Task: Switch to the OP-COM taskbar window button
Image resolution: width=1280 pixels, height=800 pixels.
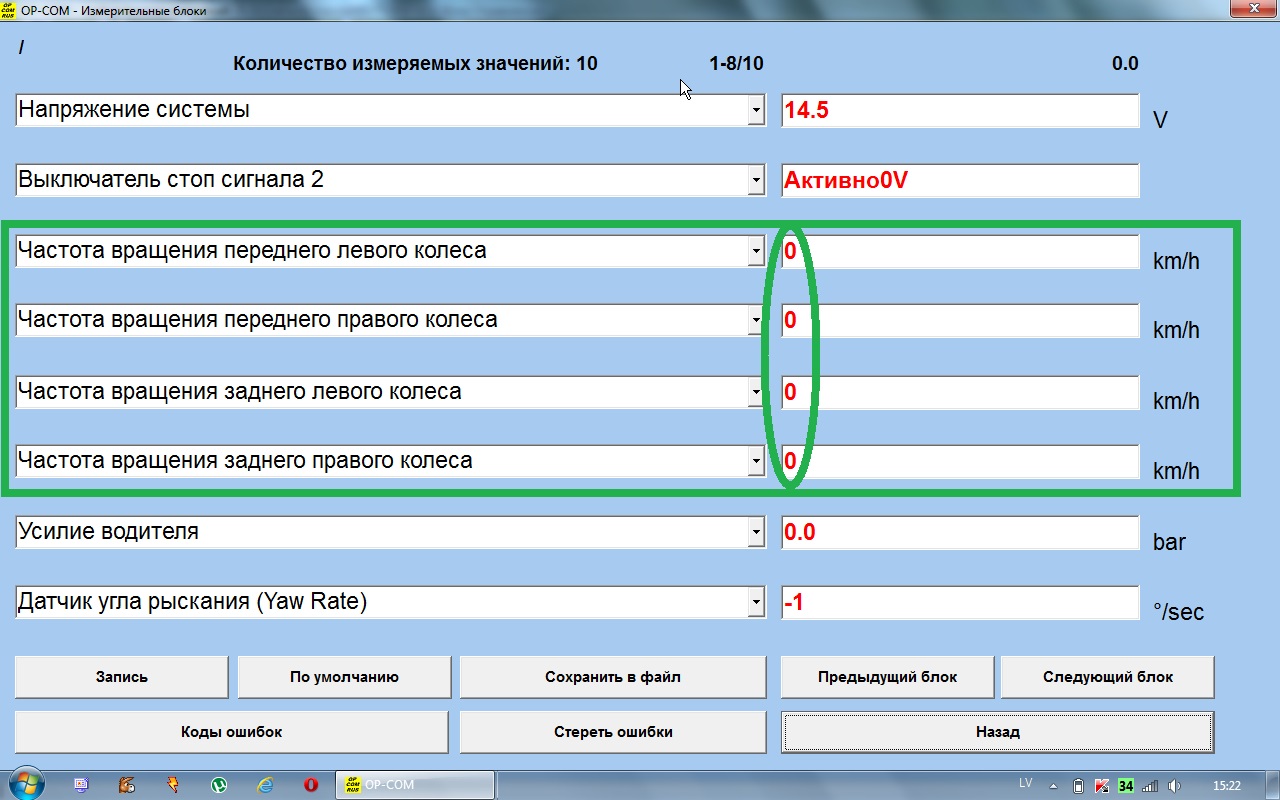Action: 415,785
